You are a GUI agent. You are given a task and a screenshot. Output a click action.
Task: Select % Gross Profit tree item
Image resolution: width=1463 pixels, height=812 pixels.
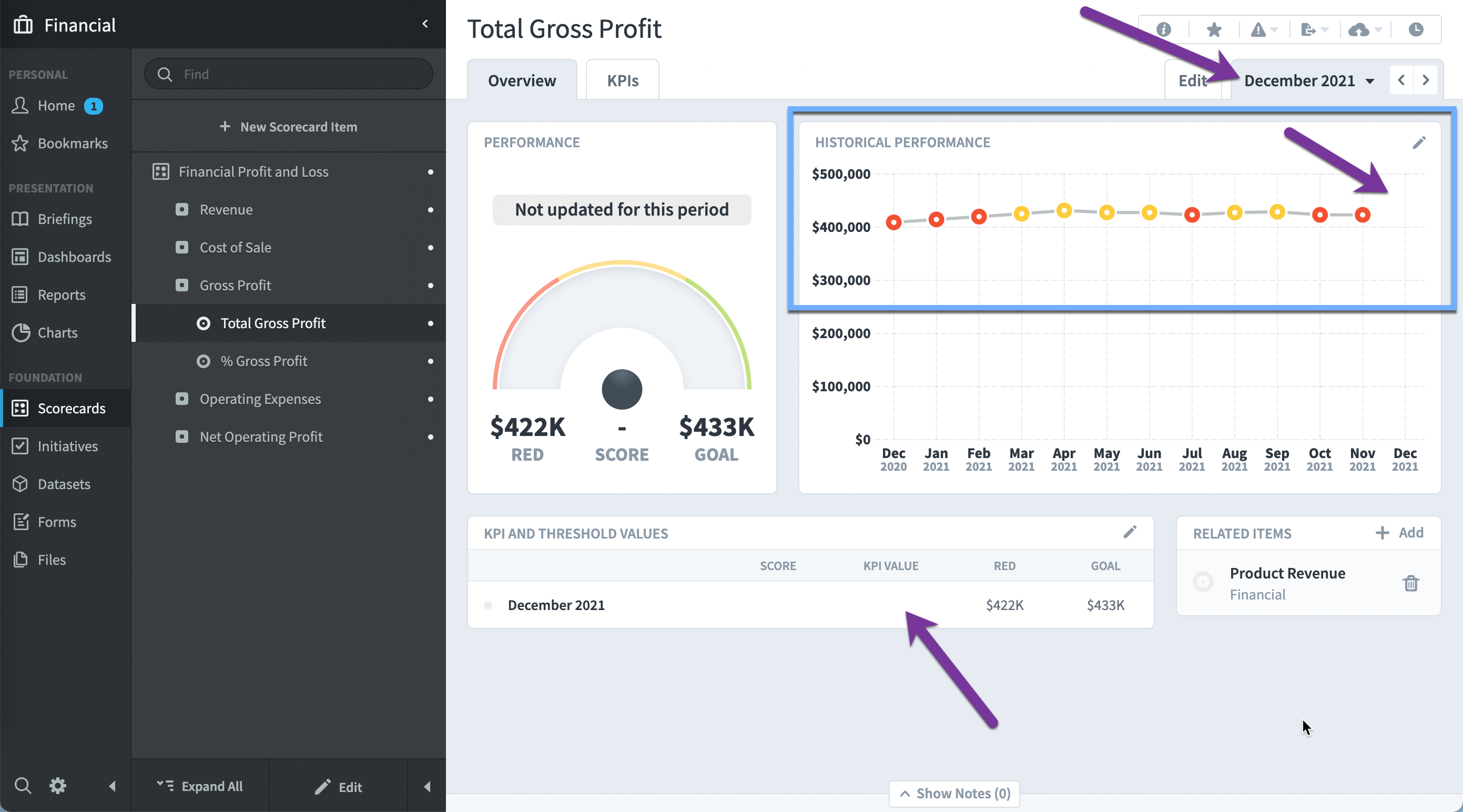[x=289, y=361]
